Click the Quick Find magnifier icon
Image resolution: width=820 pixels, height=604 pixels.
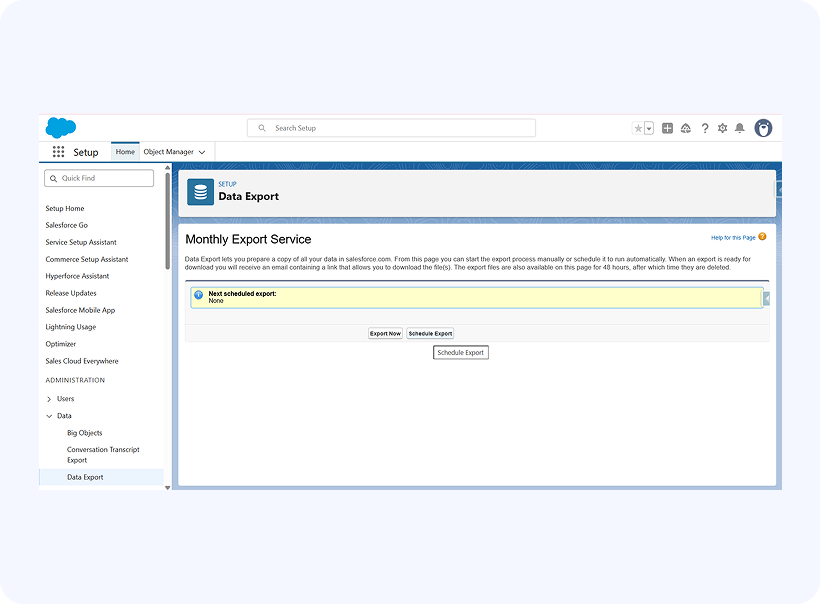click(x=53, y=178)
